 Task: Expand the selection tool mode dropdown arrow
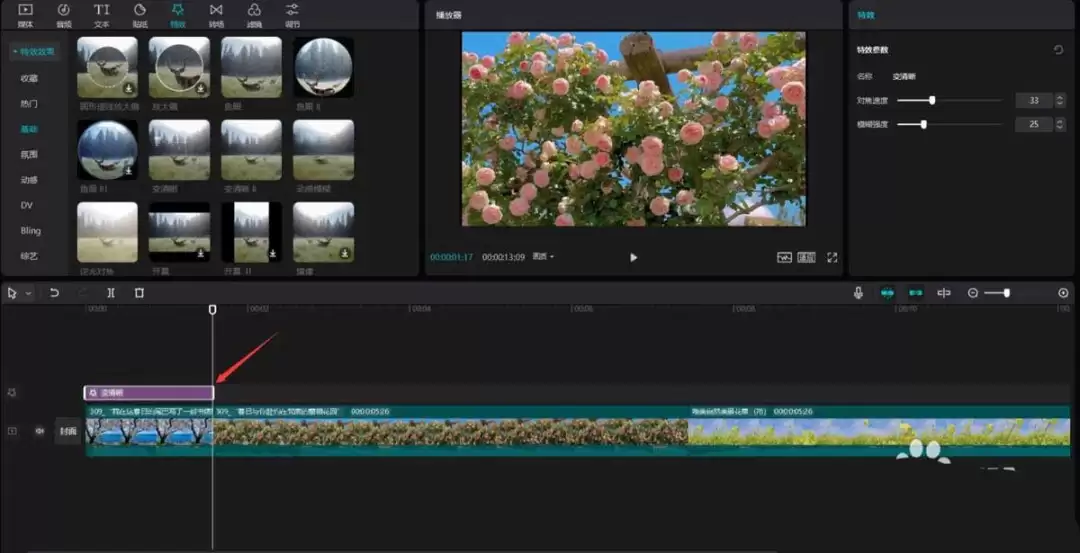28,294
